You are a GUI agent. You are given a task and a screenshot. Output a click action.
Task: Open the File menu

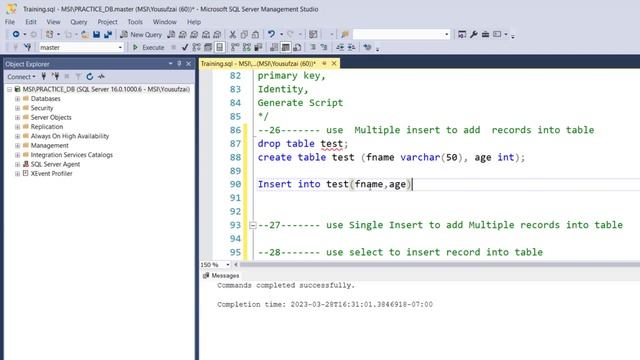10,22
